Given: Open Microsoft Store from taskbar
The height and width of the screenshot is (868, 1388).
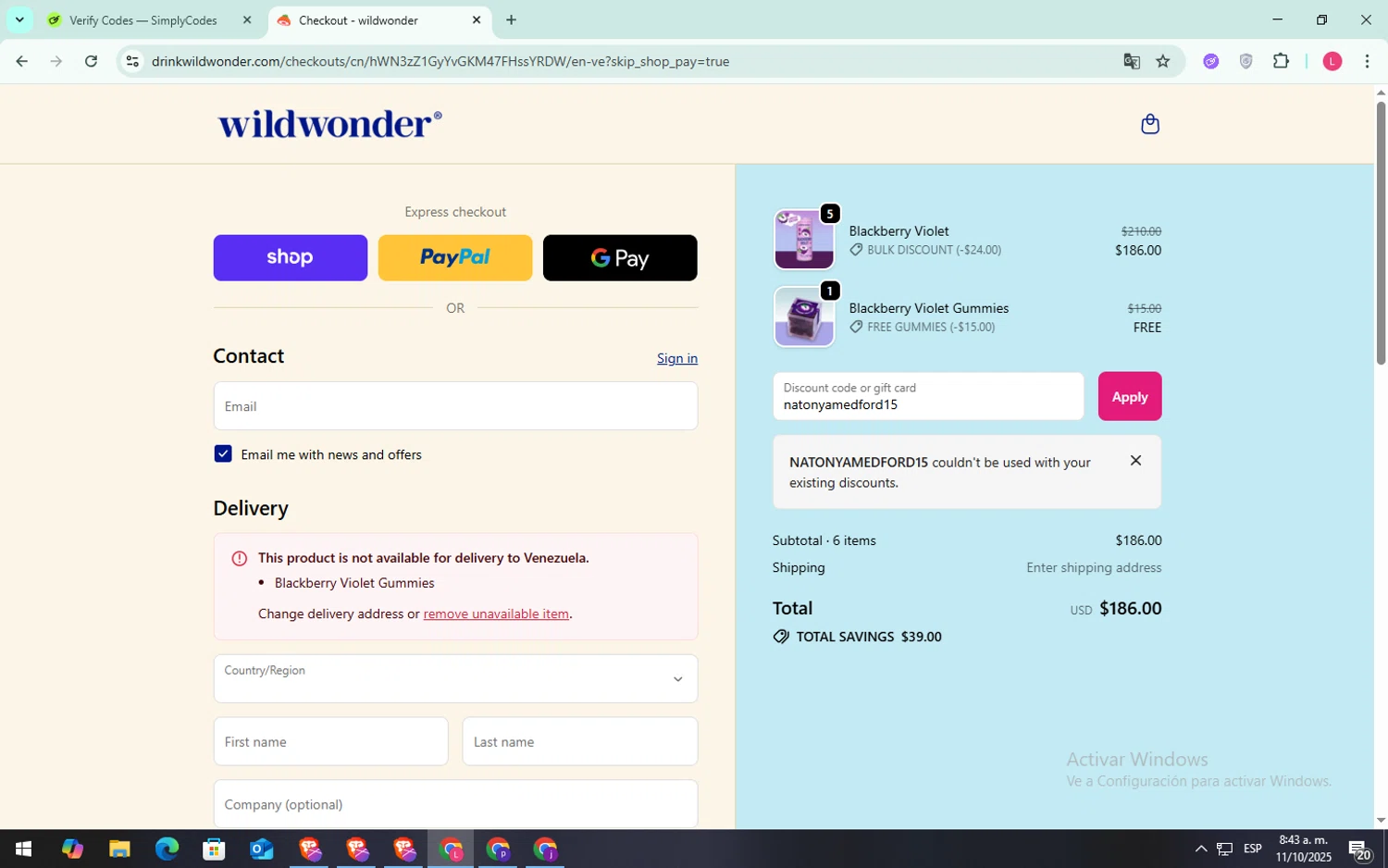Looking at the screenshot, I should point(214,849).
